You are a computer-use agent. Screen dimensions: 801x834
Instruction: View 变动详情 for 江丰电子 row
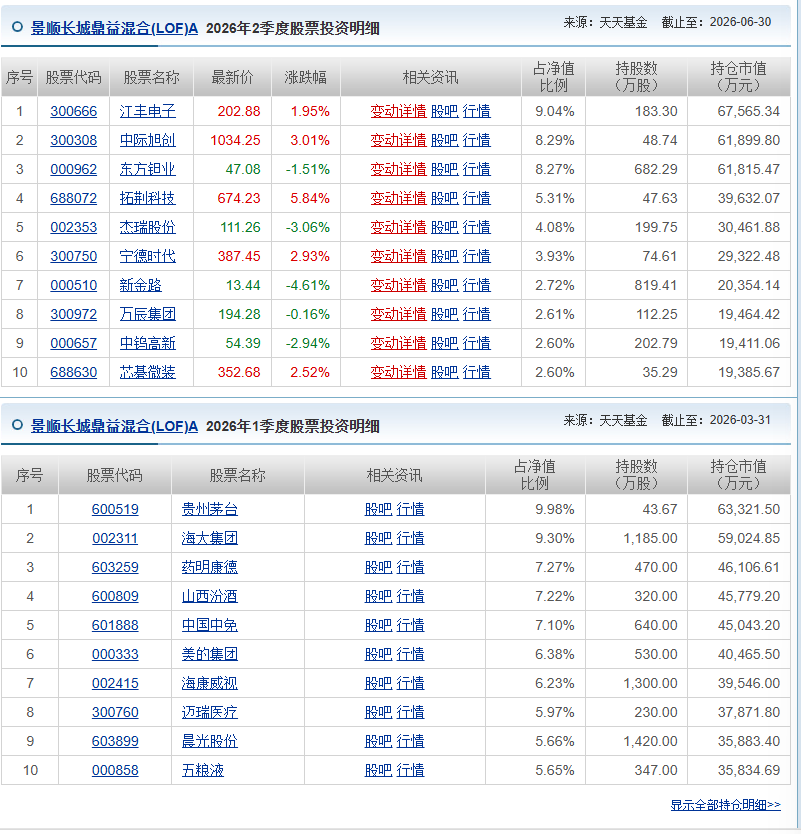(x=398, y=111)
